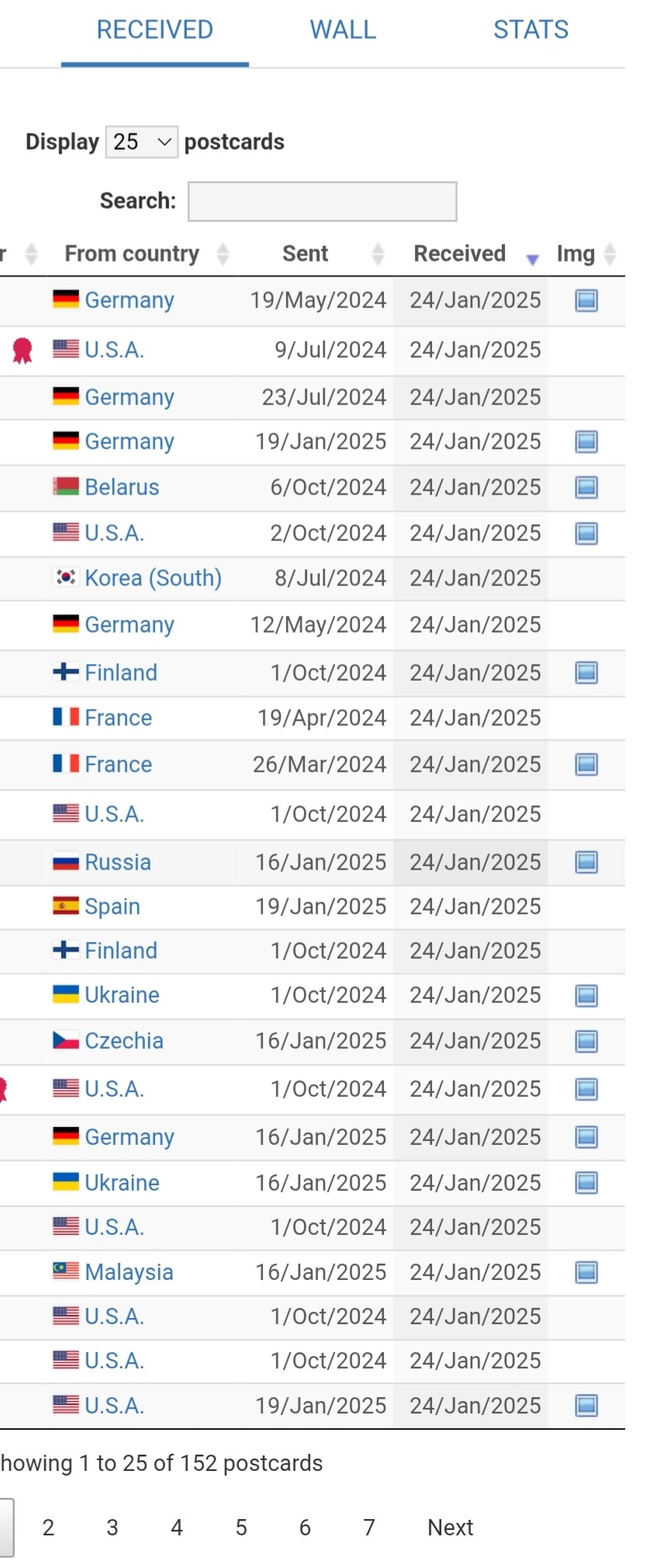Toggle Received column sort order
This screenshot has width=654, height=1568.
[x=459, y=254]
